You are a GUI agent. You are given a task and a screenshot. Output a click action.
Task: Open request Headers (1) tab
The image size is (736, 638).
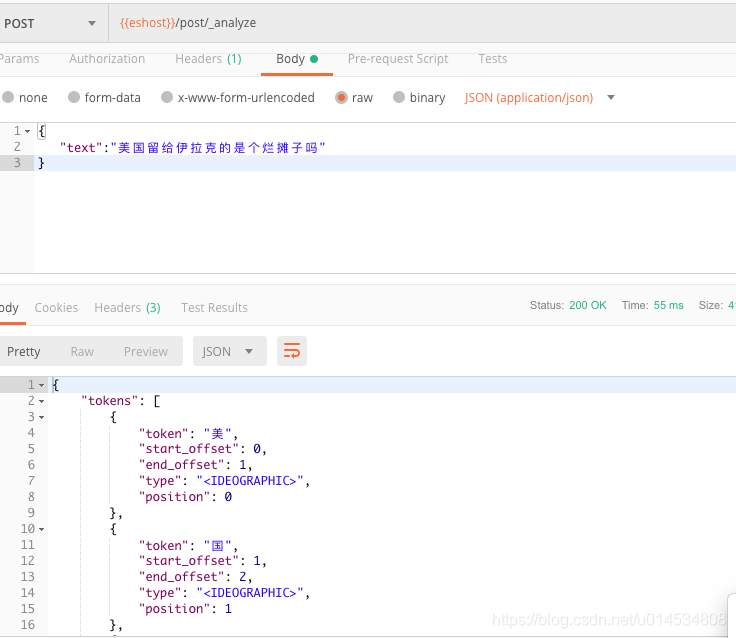point(208,59)
